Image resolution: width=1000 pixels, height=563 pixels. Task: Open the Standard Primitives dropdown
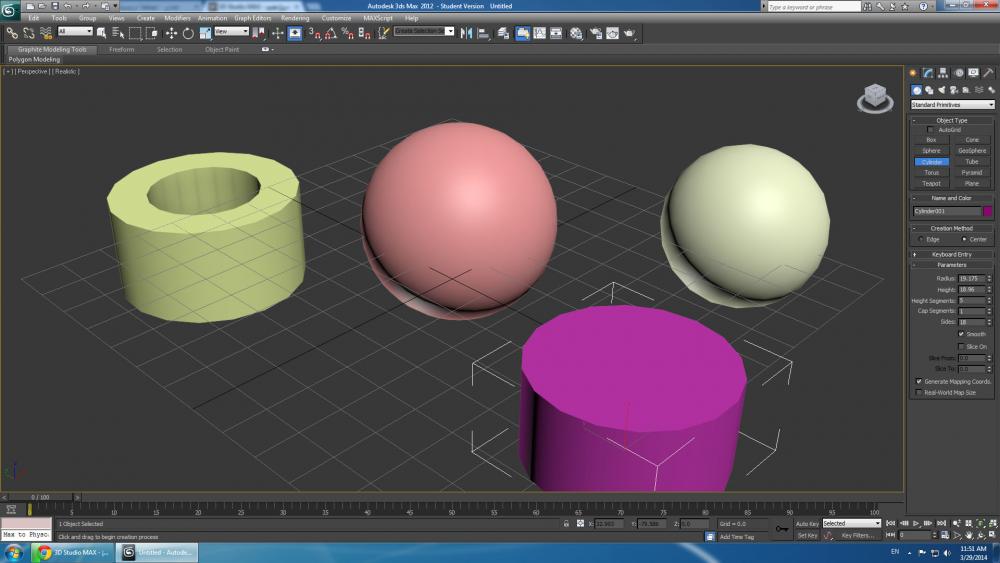coord(952,105)
